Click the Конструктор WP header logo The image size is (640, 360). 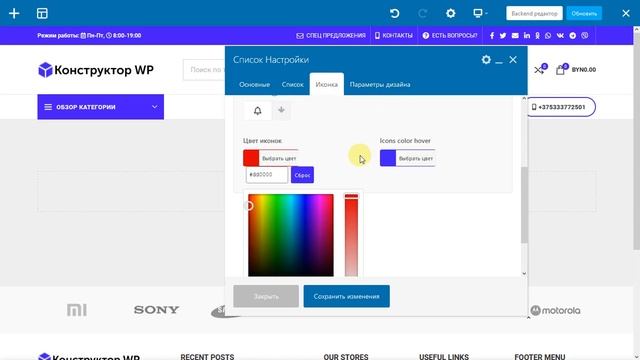coord(96,70)
